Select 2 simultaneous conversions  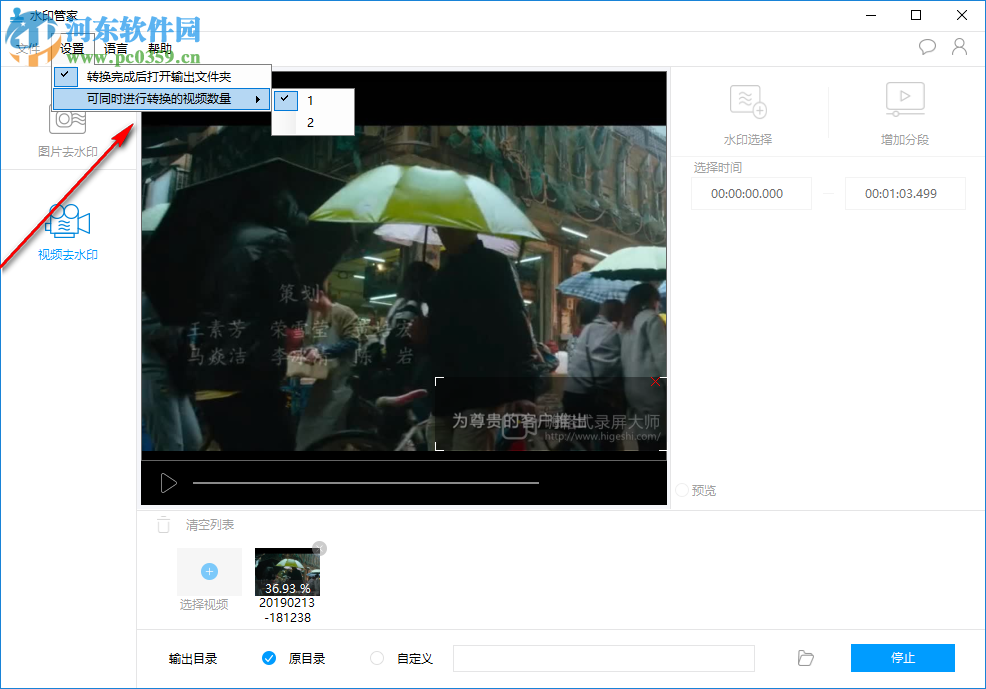(313, 122)
